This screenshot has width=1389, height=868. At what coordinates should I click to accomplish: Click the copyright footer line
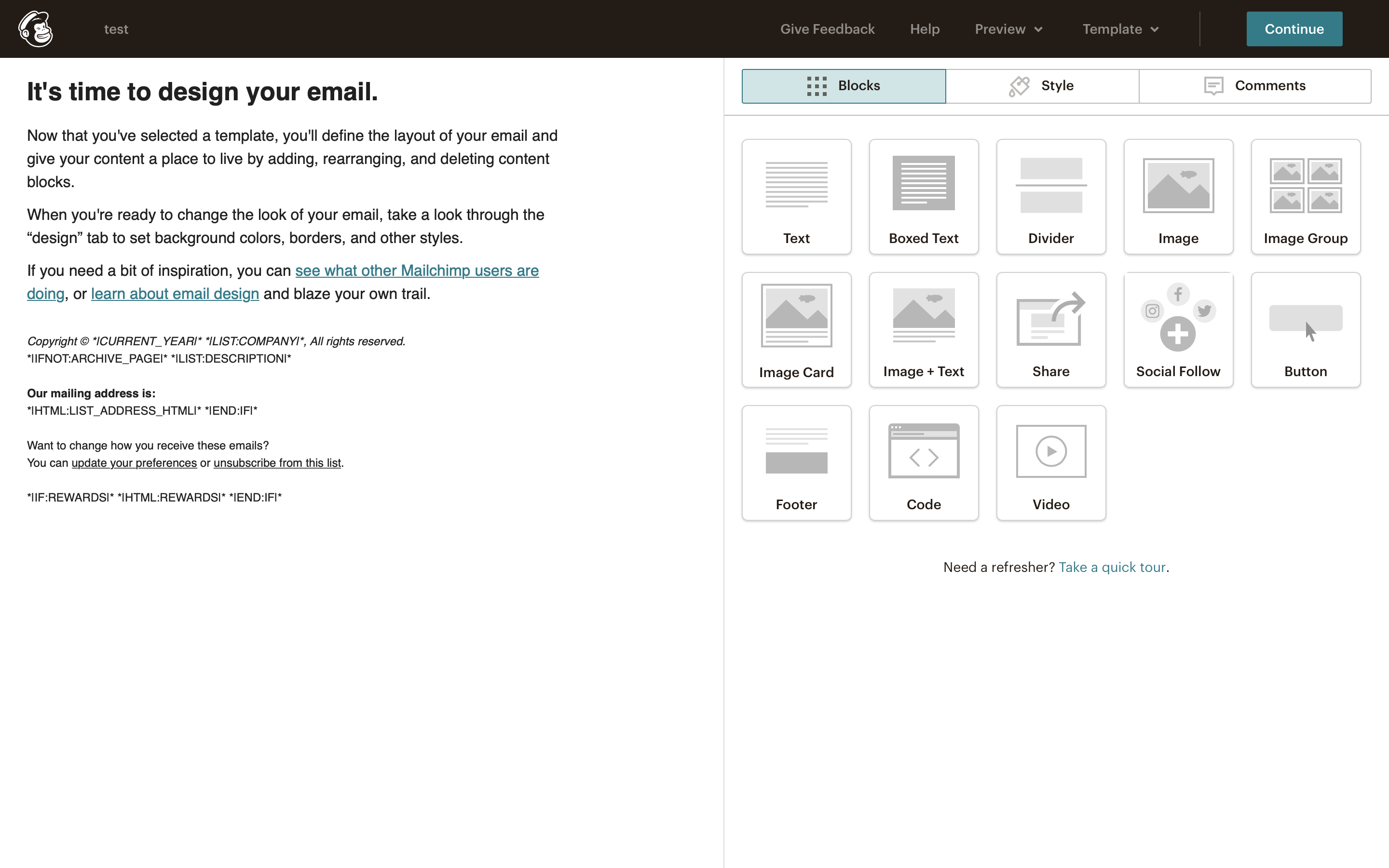tap(217, 341)
